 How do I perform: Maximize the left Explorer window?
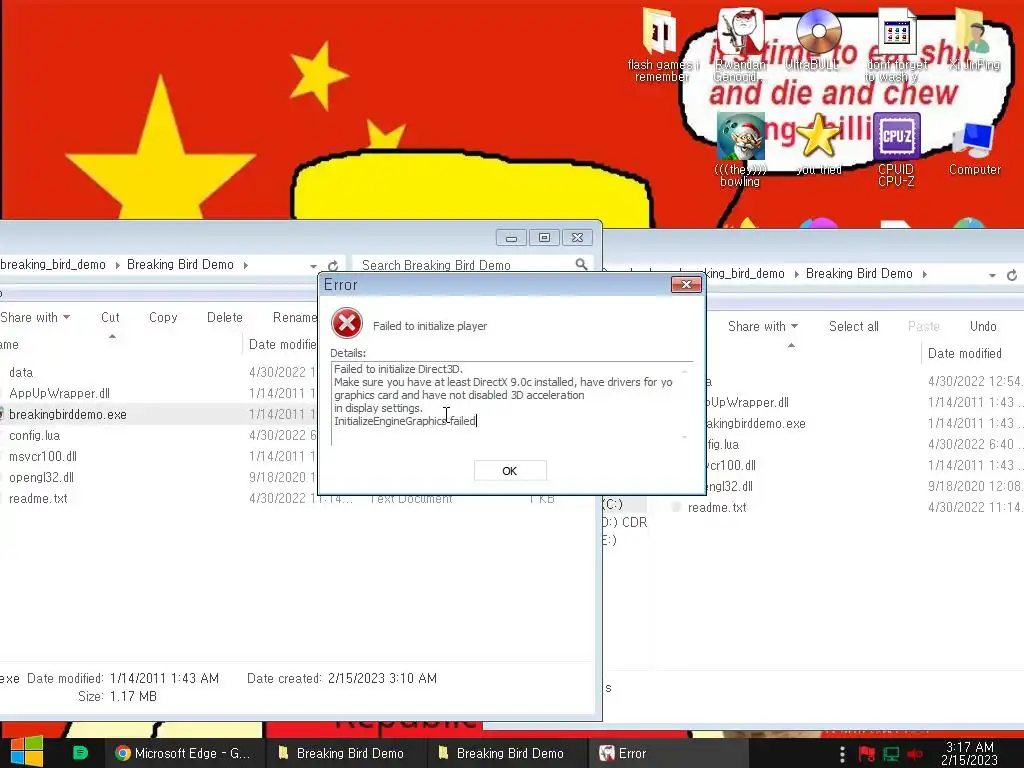[544, 238]
